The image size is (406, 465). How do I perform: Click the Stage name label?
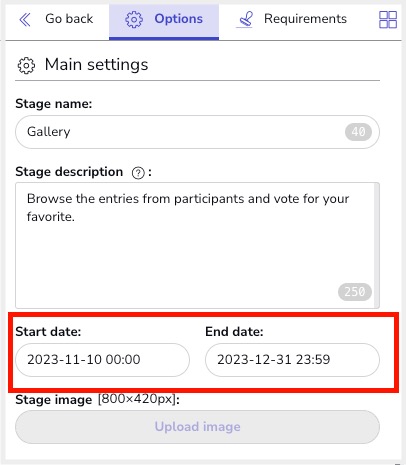tap(54, 104)
